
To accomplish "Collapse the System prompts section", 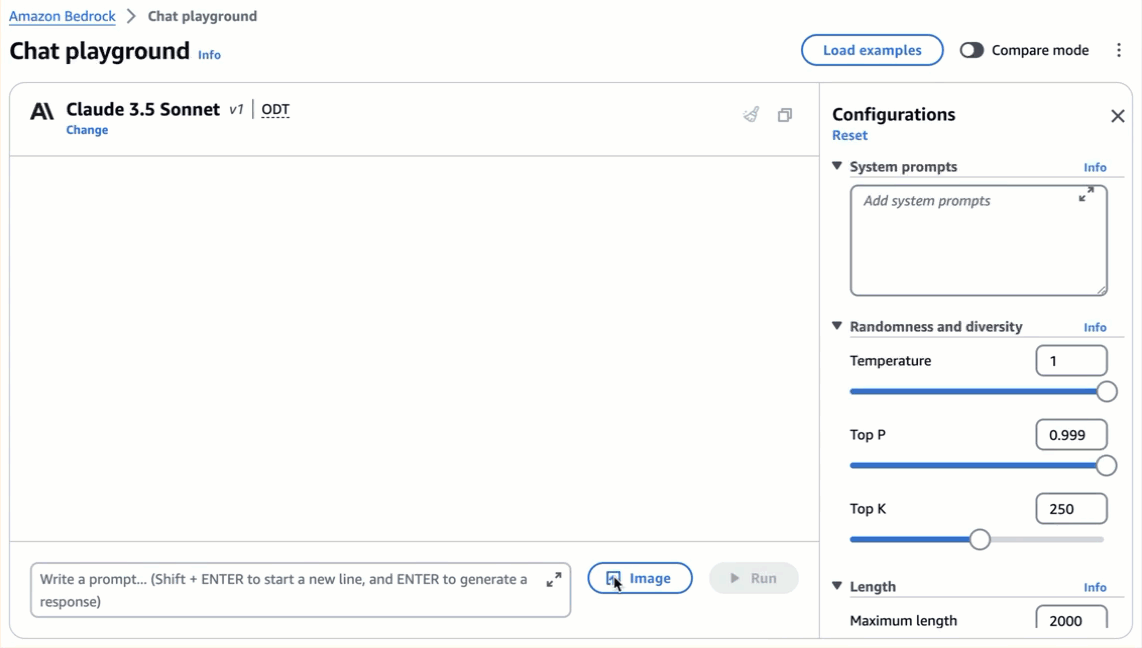I will tap(836, 167).
